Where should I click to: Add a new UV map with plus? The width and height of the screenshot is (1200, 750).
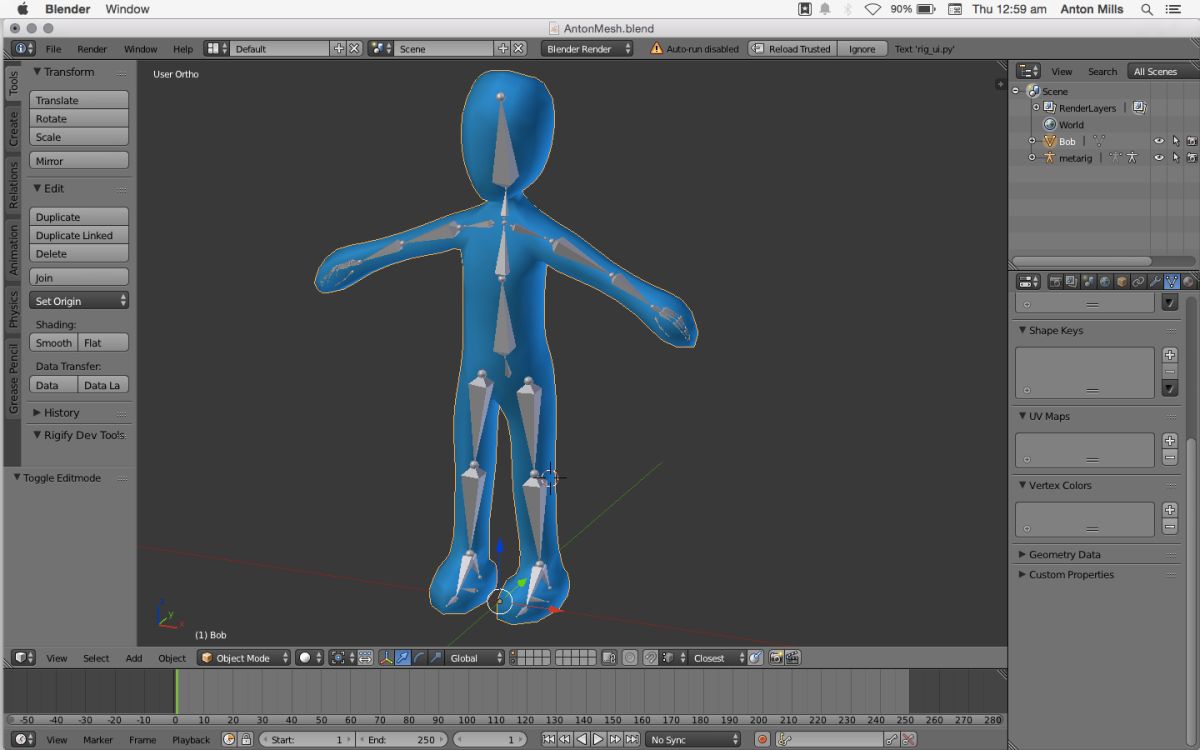1170,441
